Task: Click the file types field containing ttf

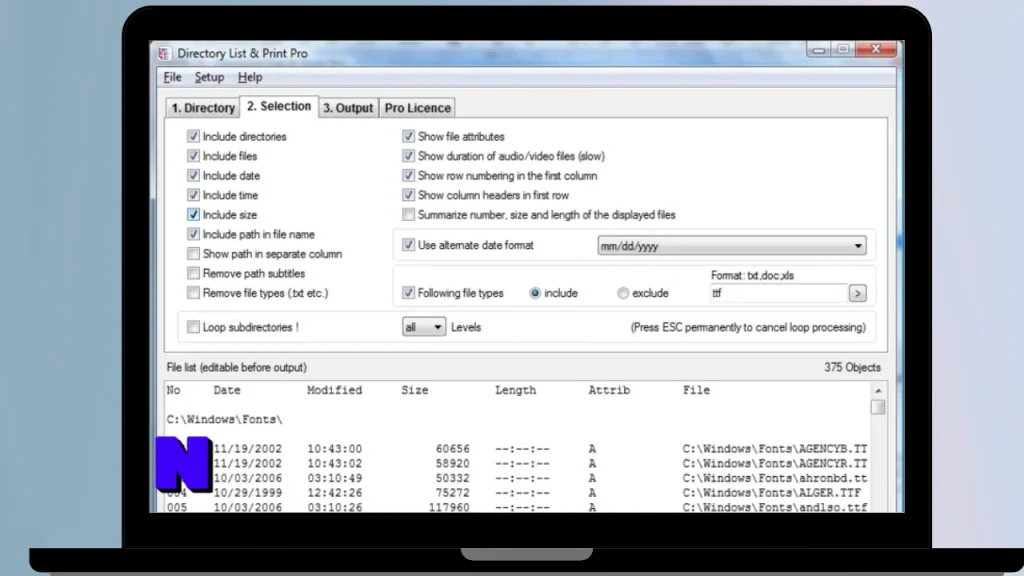Action: pos(778,293)
